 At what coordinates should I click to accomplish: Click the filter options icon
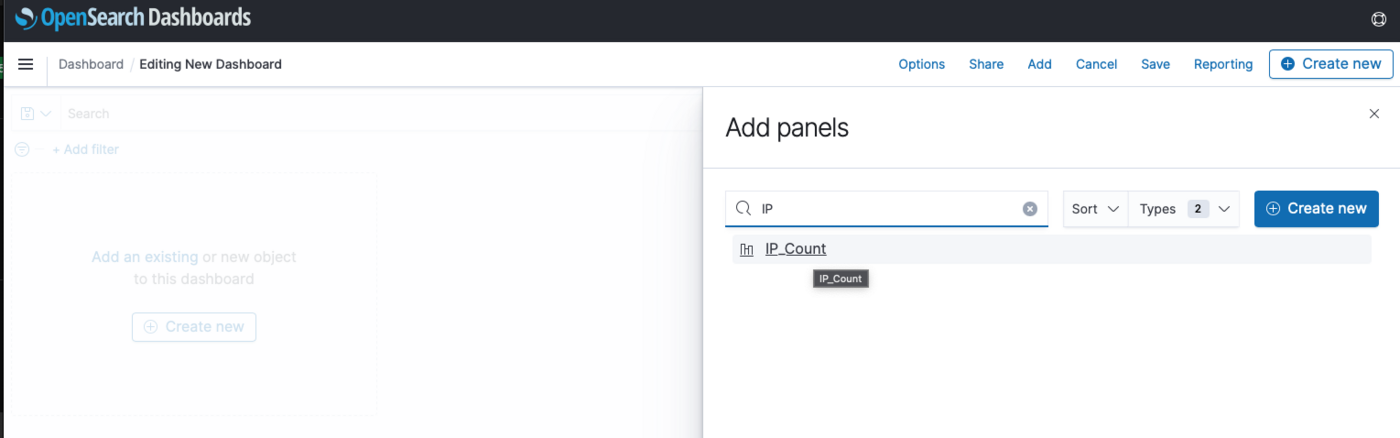click(x=22, y=149)
